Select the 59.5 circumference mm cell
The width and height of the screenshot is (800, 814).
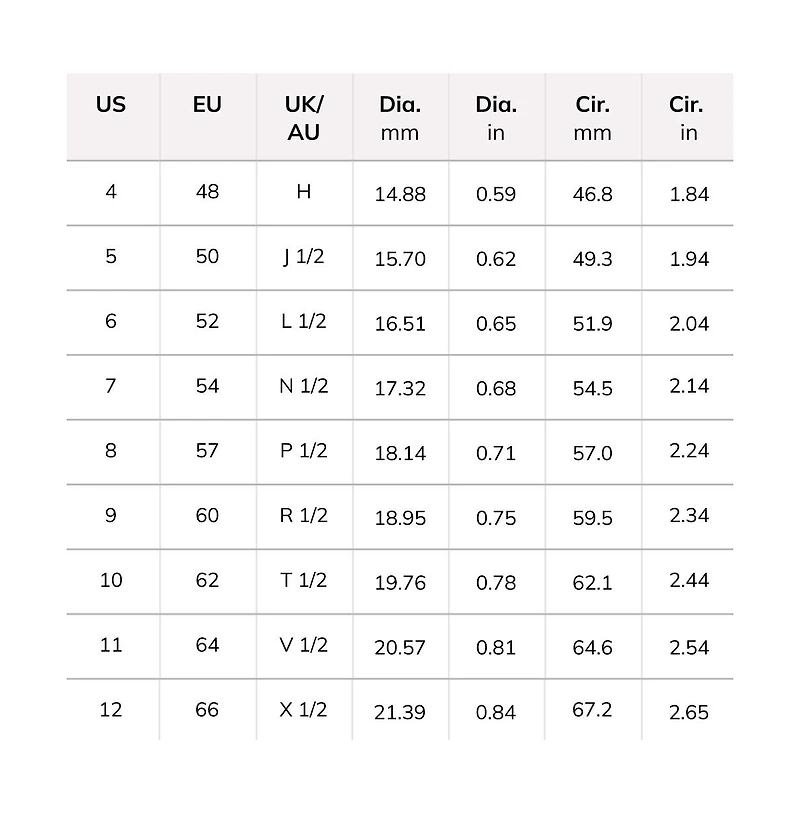pos(593,518)
